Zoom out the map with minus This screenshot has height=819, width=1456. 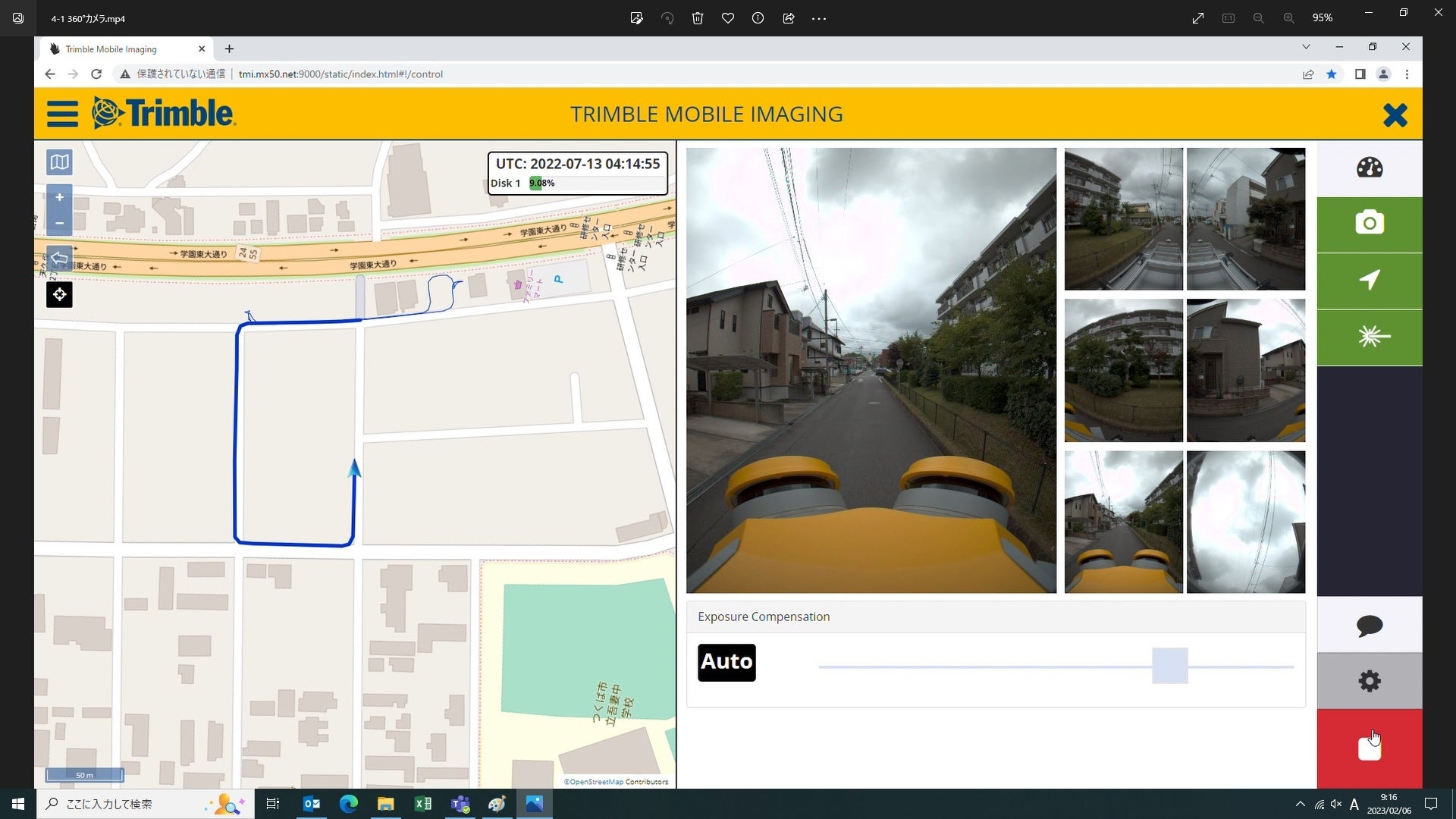pyautogui.click(x=59, y=223)
